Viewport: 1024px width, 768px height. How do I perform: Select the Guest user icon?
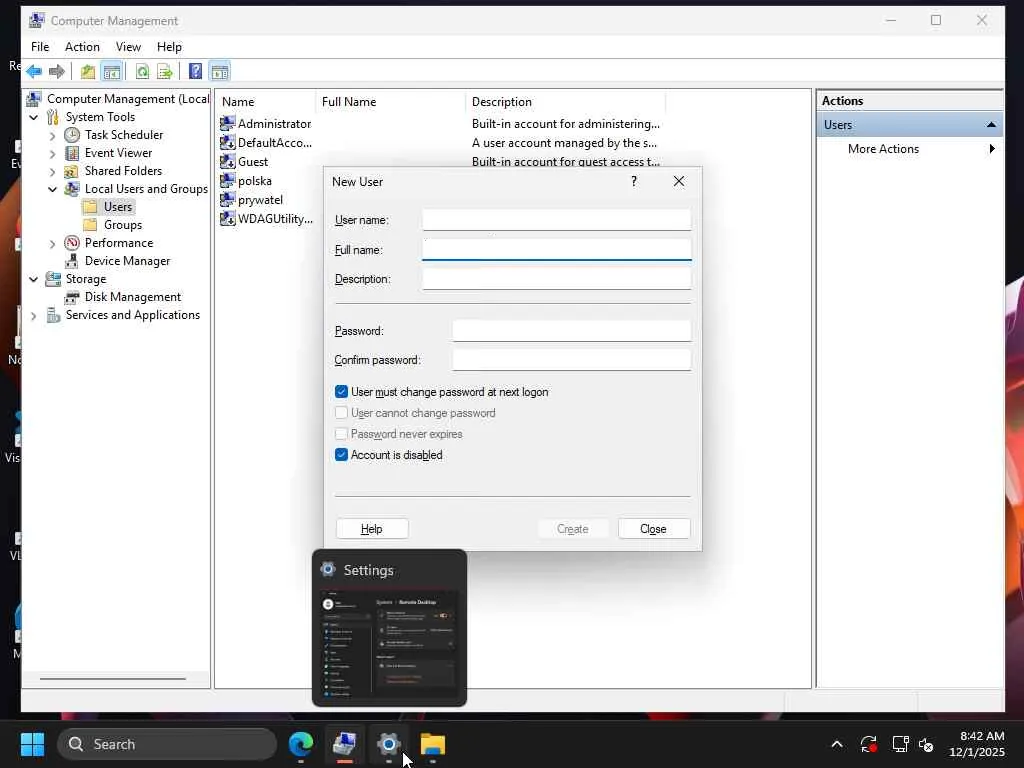(227, 161)
